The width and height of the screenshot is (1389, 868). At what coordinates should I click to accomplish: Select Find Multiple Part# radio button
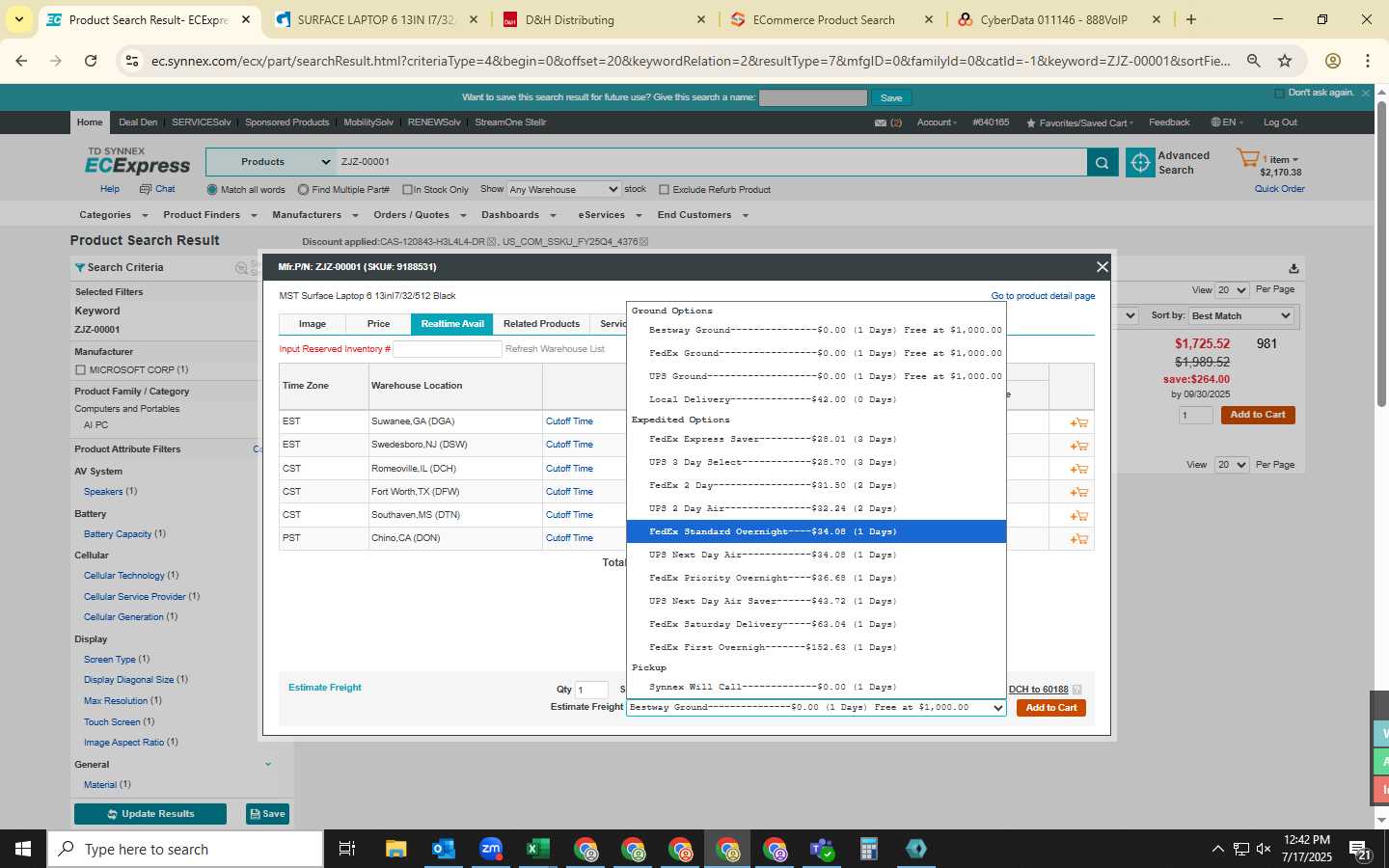[303, 190]
